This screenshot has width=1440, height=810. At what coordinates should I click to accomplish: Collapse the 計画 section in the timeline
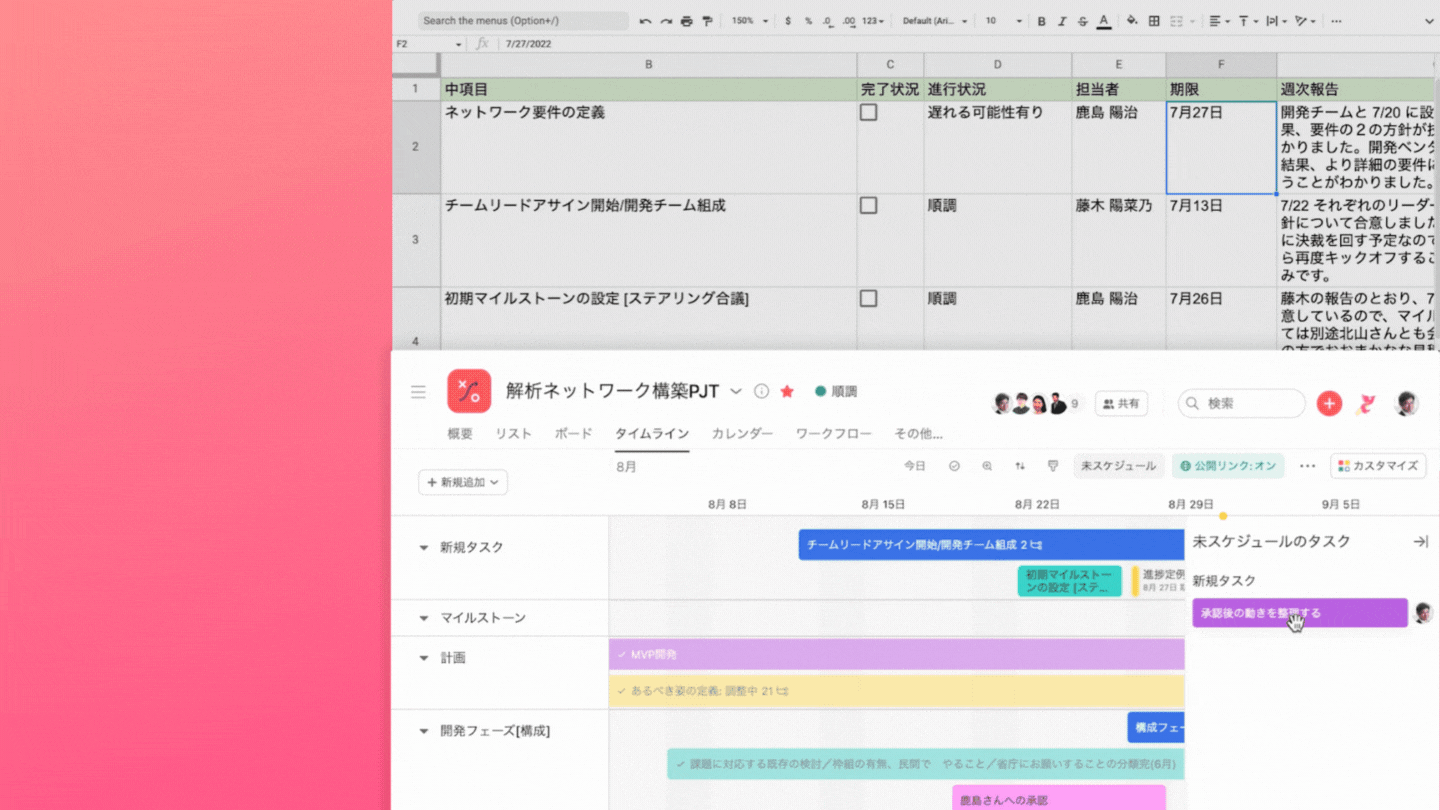pos(423,658)
